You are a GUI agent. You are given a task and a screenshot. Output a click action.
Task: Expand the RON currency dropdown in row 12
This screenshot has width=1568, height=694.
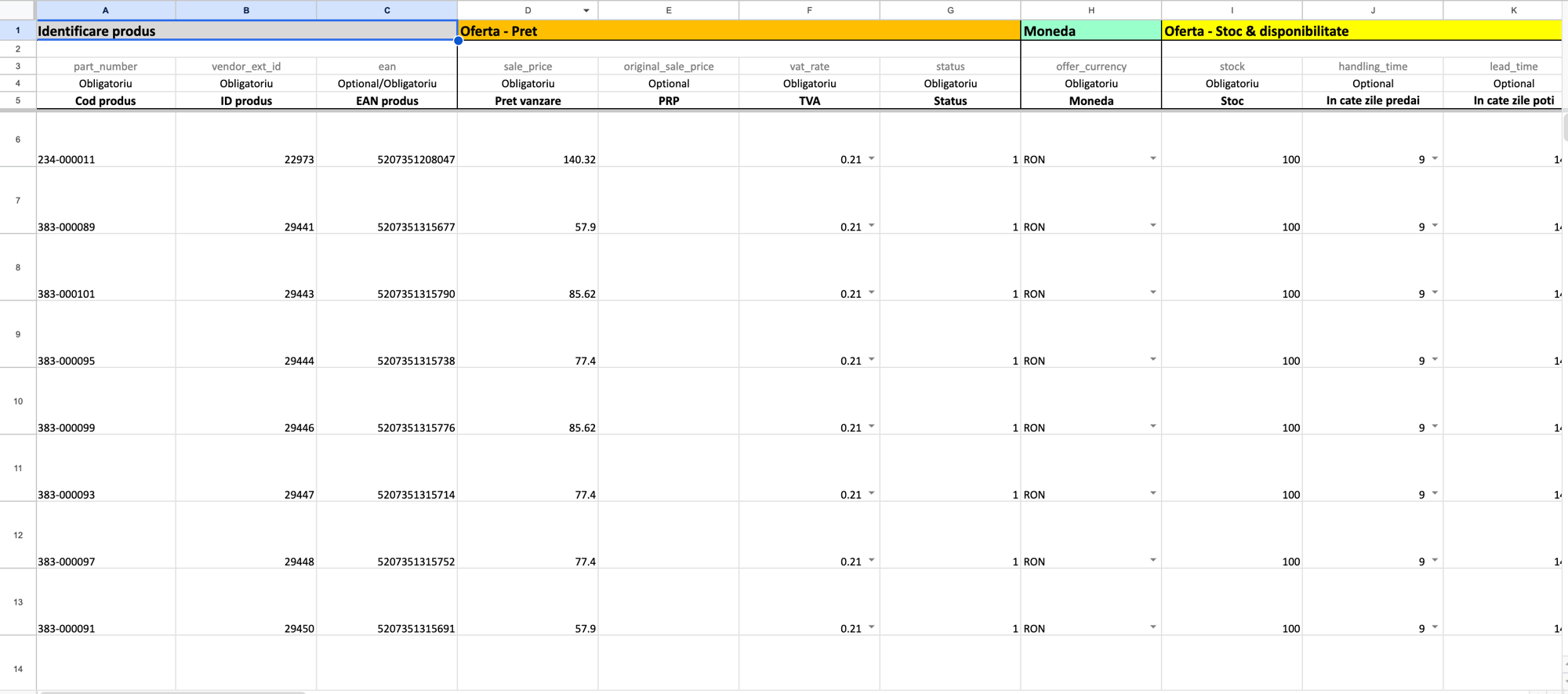pos(1152,561)
